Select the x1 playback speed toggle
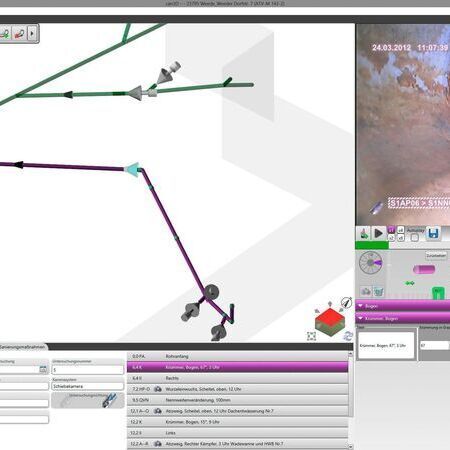The image size is (450, 450). click(x=391, y=230)
